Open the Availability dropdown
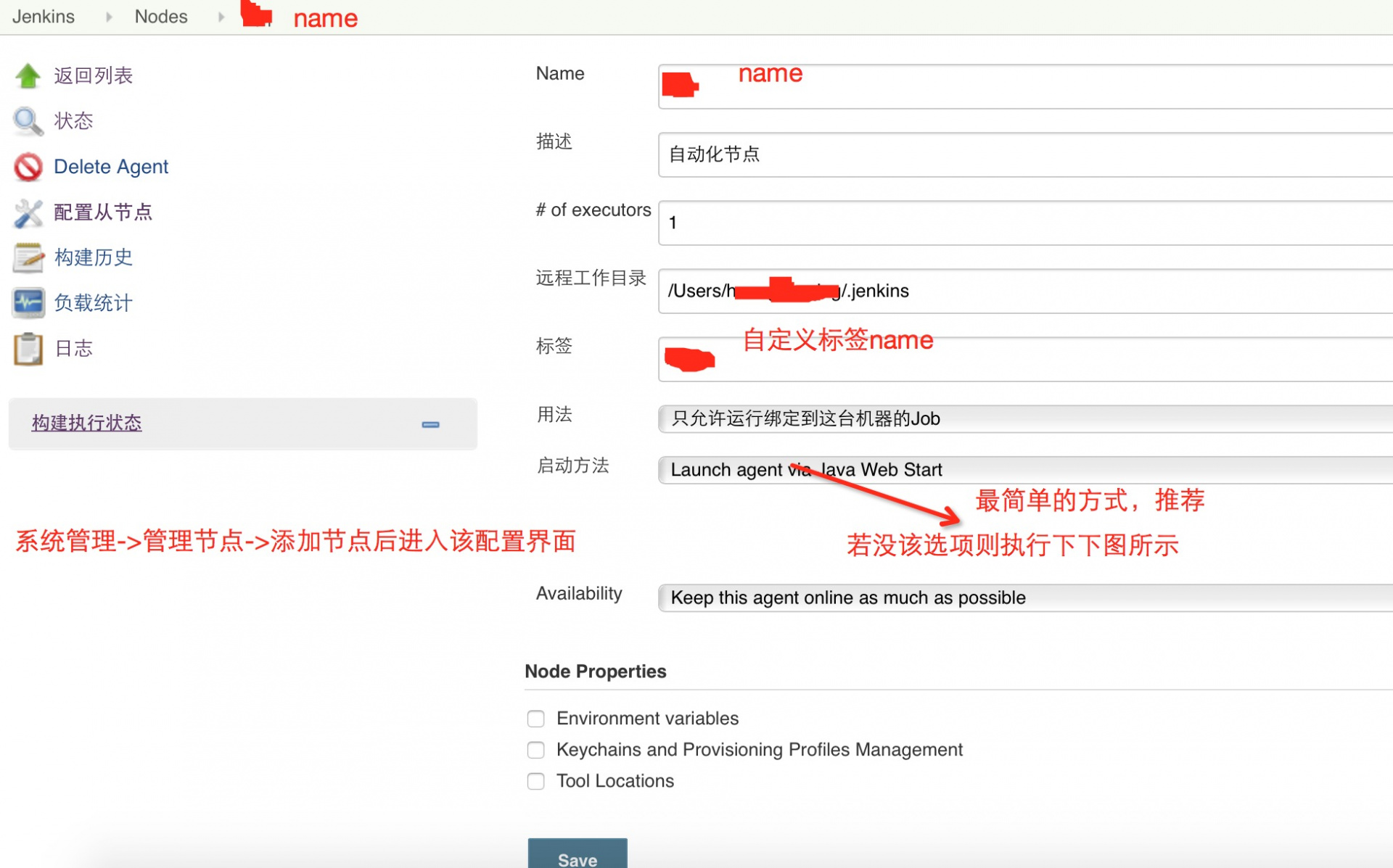The height and width of the screenshot is (868, 1393). (x=1025, y=598)
